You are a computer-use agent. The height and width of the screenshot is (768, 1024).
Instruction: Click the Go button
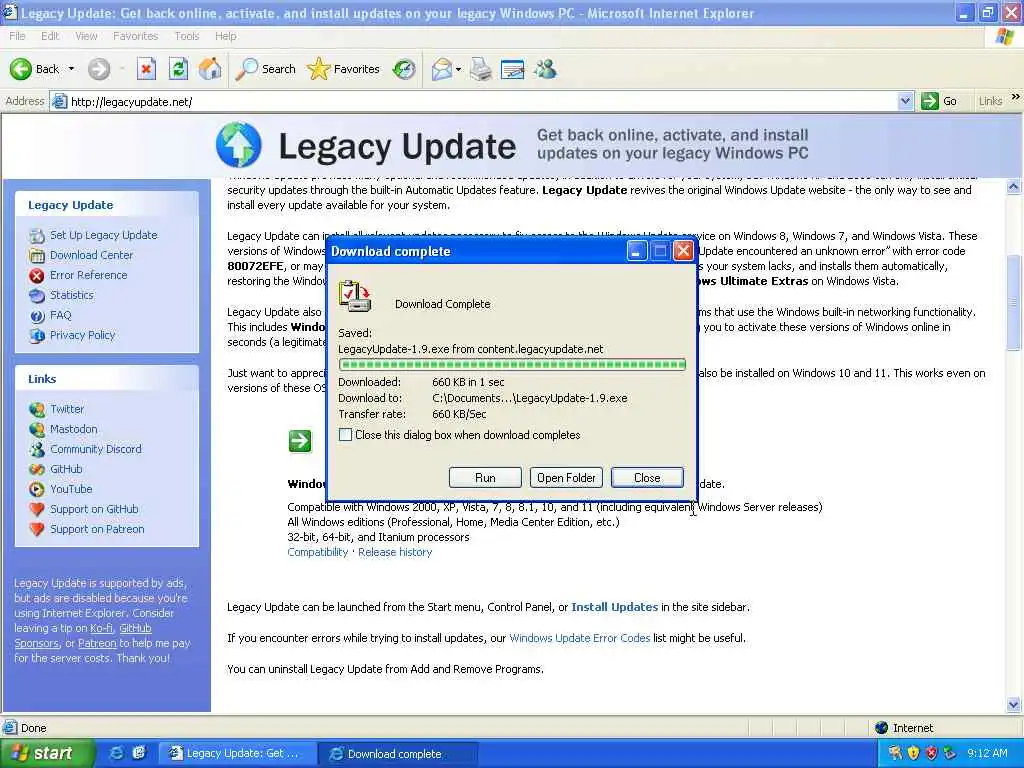tap(940, 101)
